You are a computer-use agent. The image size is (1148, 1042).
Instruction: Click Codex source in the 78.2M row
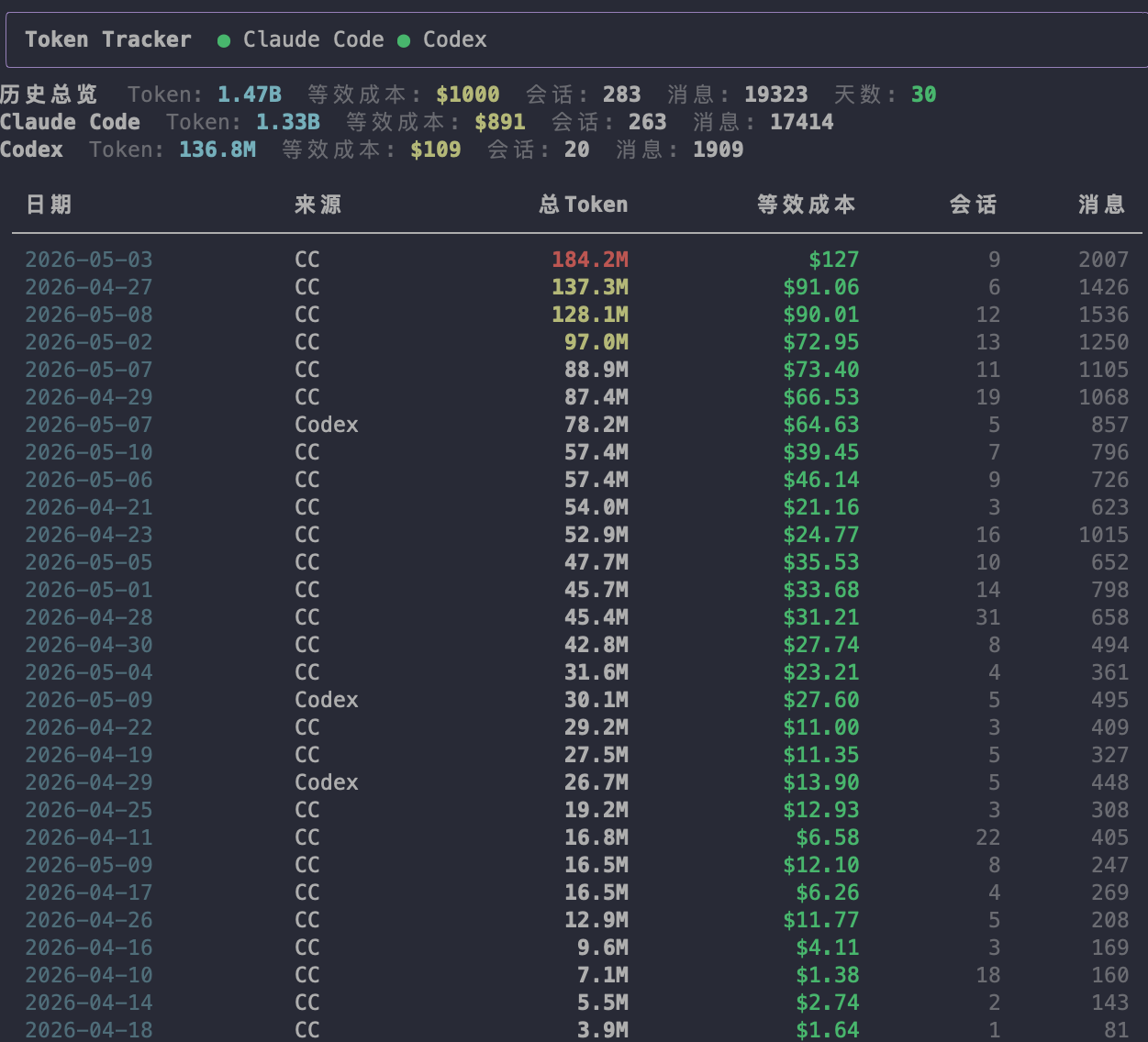click(x=327, y=425)
